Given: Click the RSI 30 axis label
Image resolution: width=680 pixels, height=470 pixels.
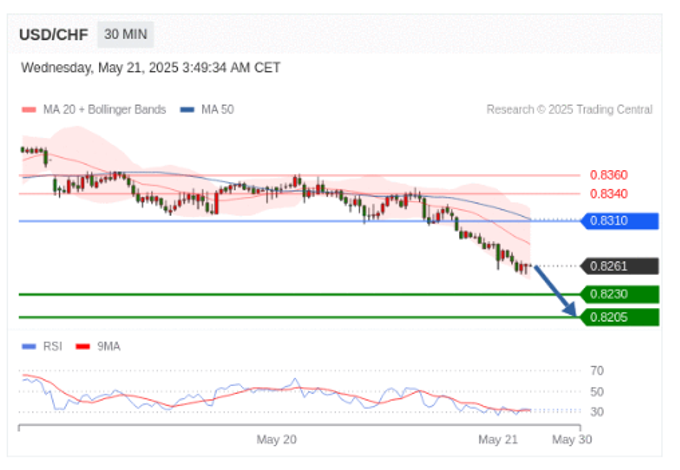Looking at the screenshot, I should [597, 412].
